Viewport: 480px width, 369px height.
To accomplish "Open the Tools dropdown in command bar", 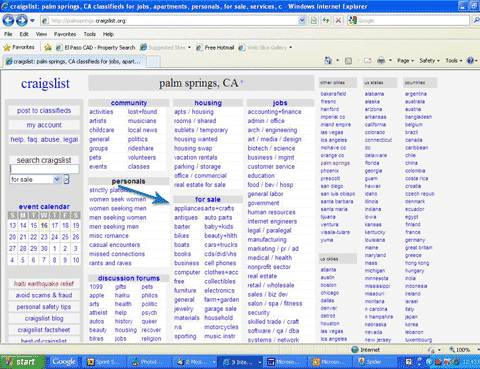I will (454, 61).
